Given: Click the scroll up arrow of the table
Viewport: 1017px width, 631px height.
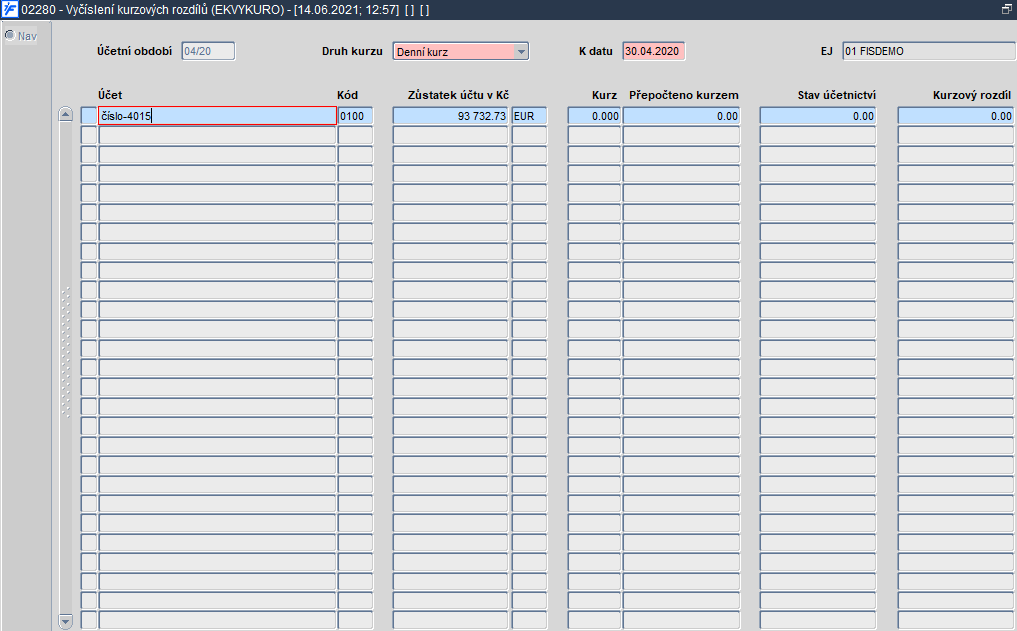Looking at the screenshot, I should click(x=66, y=114).
